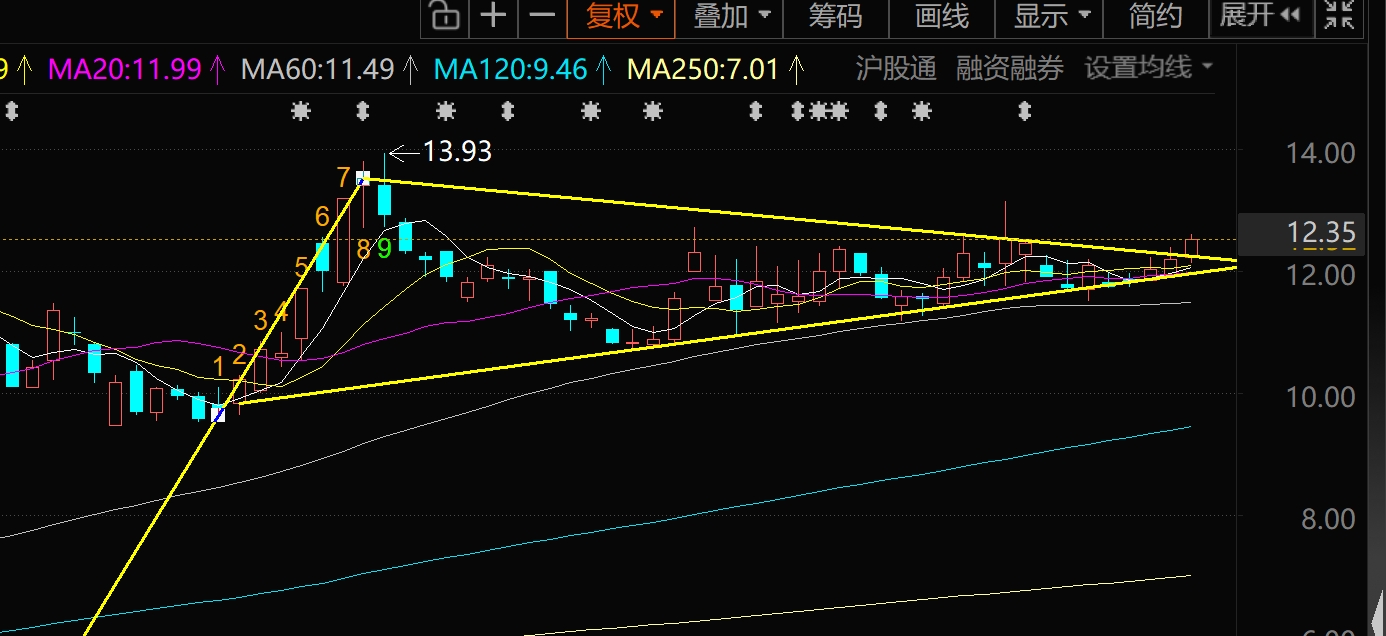Image resolution: width=1386 pixels, height=636 pixels.
Task: Zoom out chart with the minus icon
Action: pyautogui.click(x=541, y=16)
